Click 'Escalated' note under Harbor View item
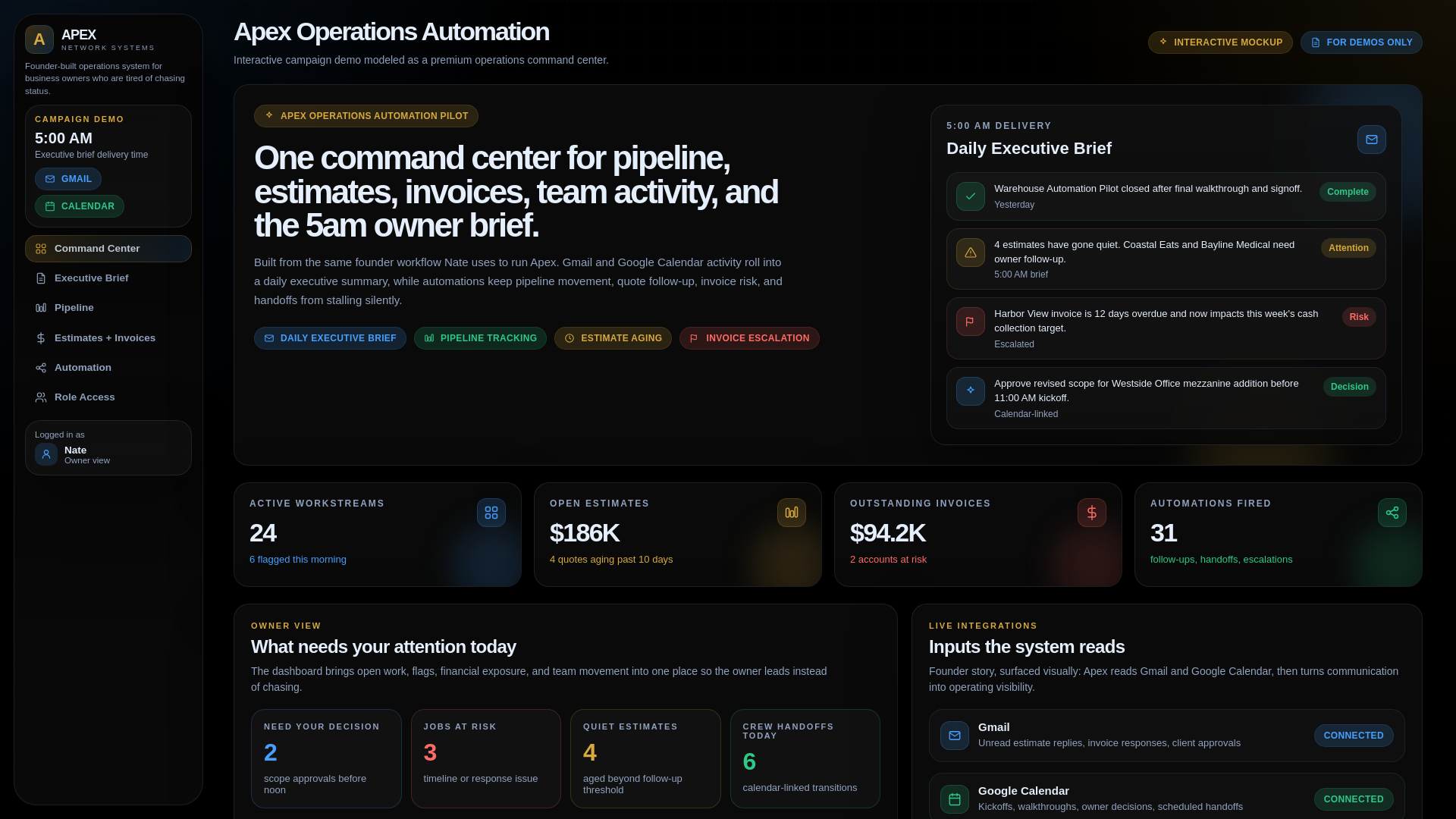 coord(1014,344)
